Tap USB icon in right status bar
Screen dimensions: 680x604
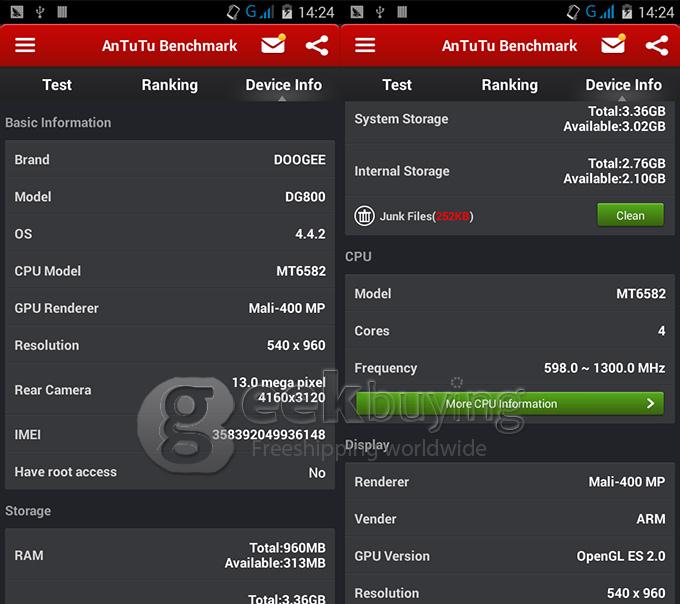[x=380, y=12]
